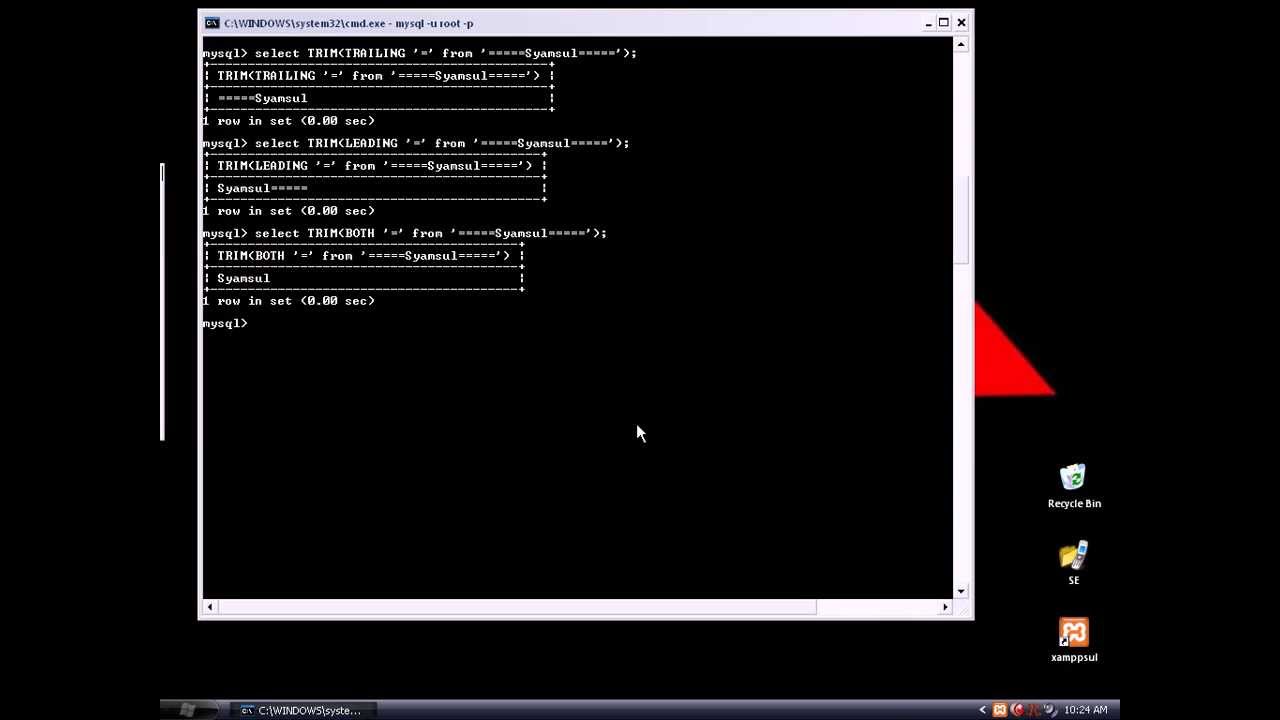This screenshot has height=720, width=1280.
Task: Click the result value 'Syamsul====='
Action: pos(262,188)
